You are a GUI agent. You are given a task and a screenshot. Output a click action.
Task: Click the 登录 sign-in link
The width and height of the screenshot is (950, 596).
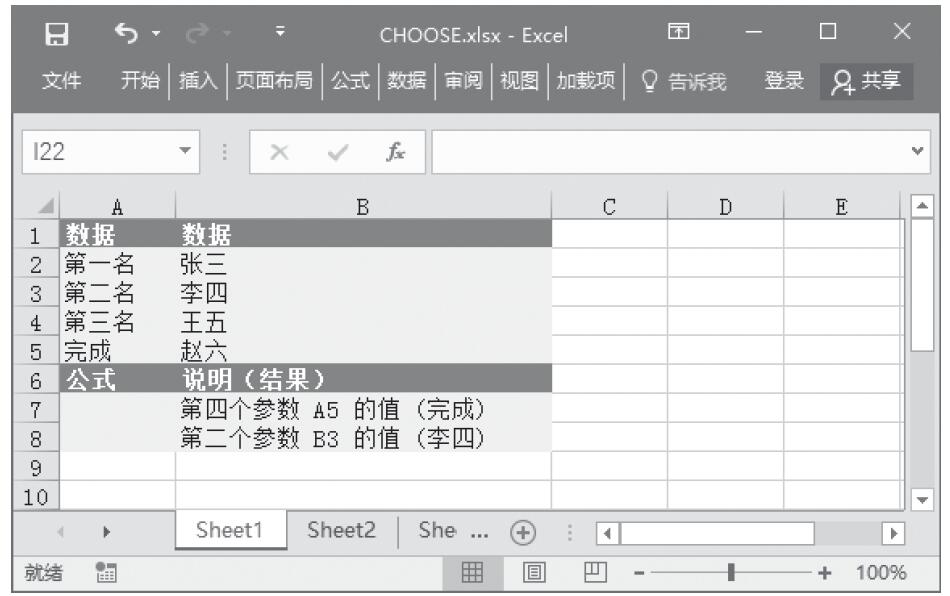(782, 80)
